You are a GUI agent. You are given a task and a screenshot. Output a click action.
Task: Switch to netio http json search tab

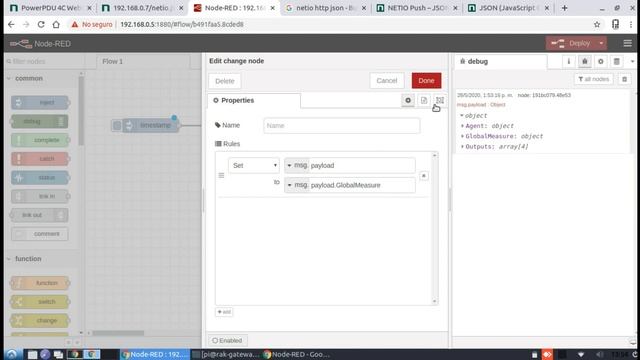click(x=326, y=8)
